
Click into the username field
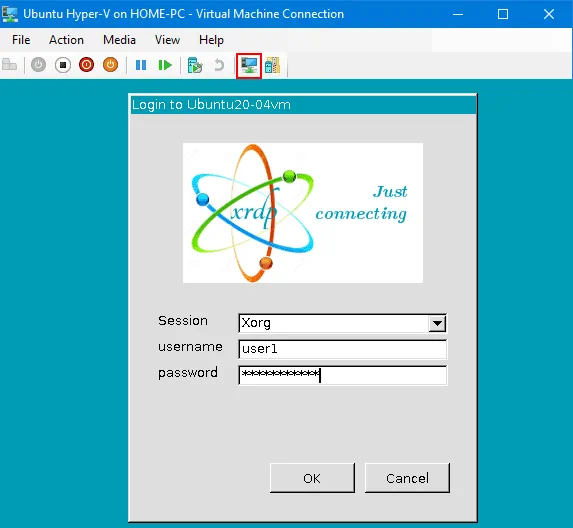[342, 349]
